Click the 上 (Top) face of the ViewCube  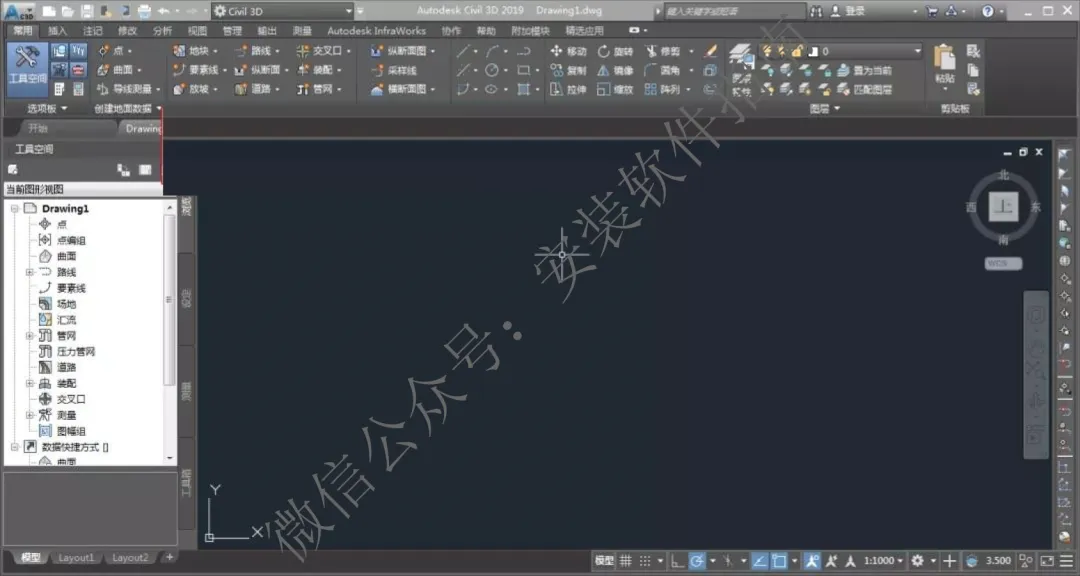point(1003,207)
